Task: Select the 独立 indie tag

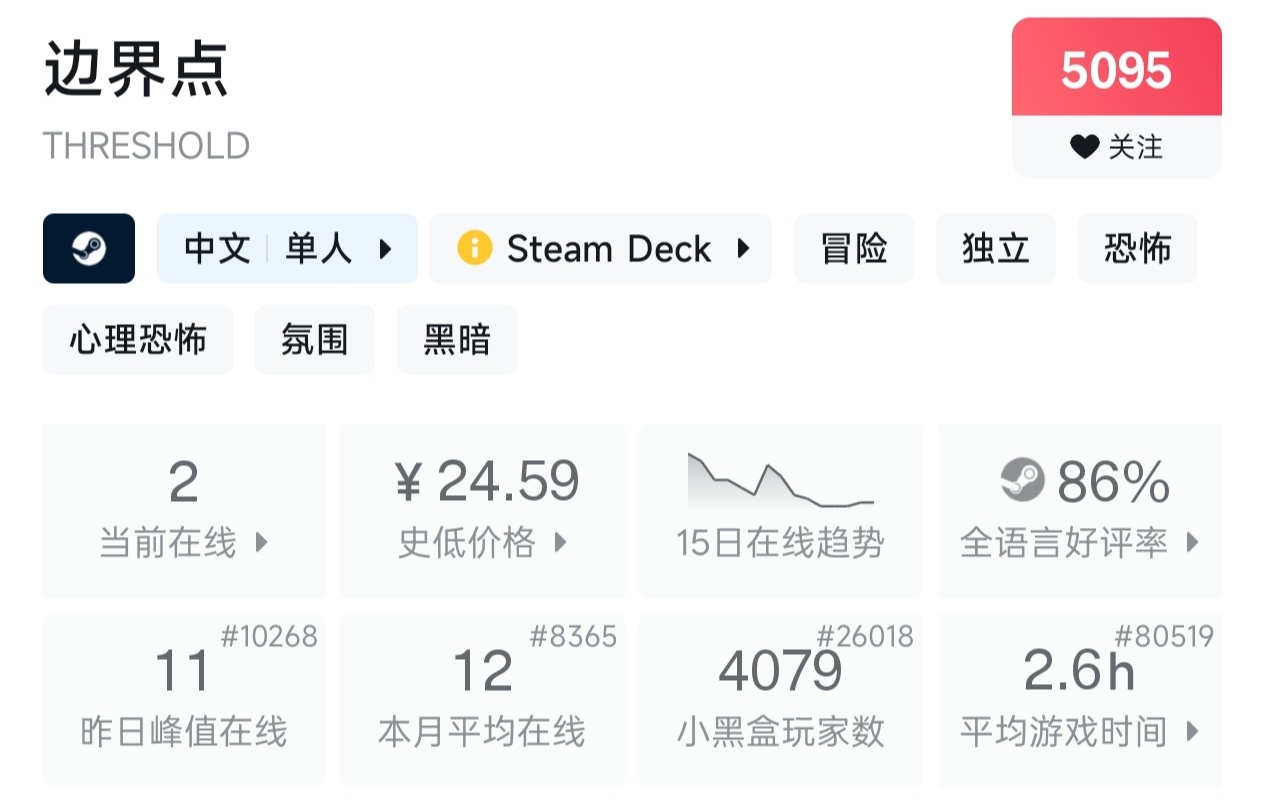Action: point(996,248)
